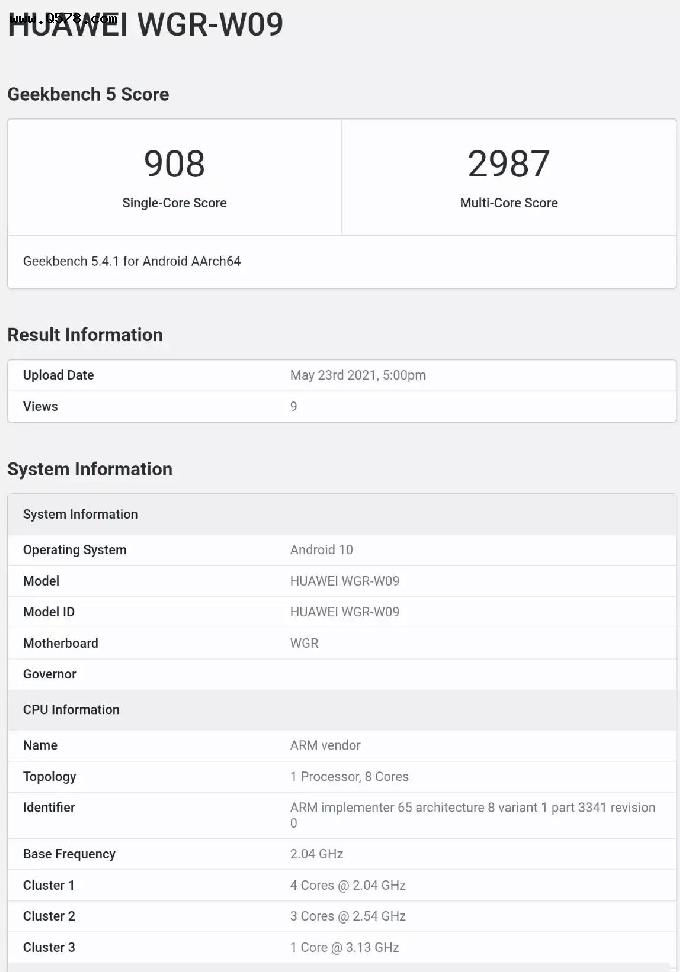Select the WGR motherboard value

click(x=304, y=643)
